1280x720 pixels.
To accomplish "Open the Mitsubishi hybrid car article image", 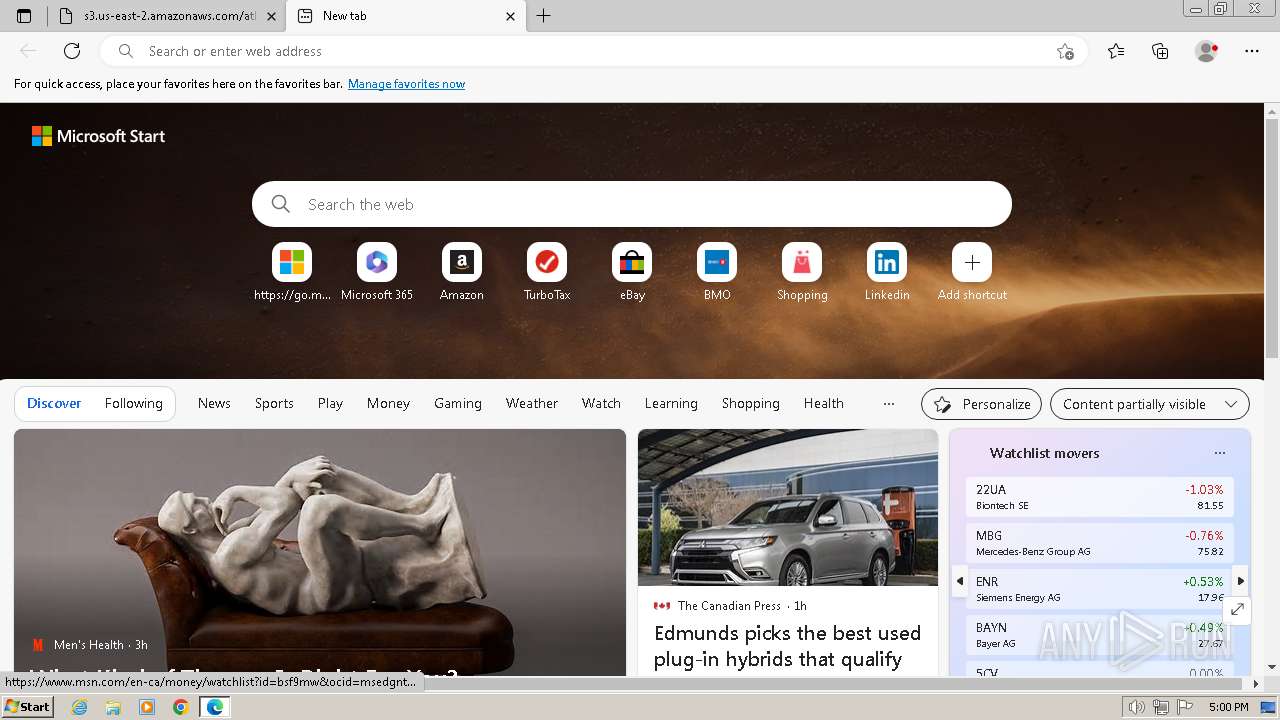I will (x=788, y=507).
